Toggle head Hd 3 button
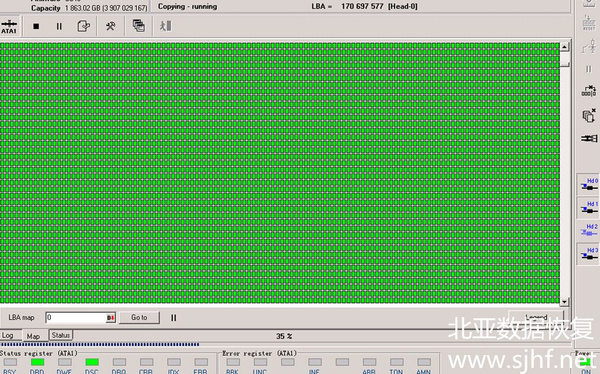This screenshot has width=600, height=374. [589, 254]
